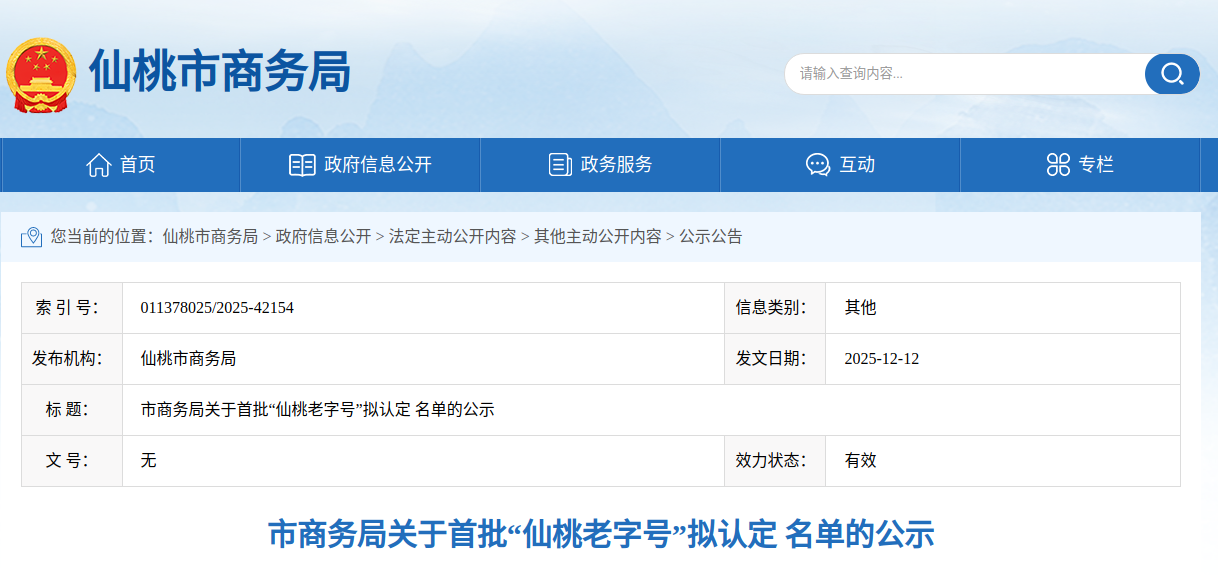Select the 互动 navigation item
The image size is (1218, 575).
click(x=857, y=165)
